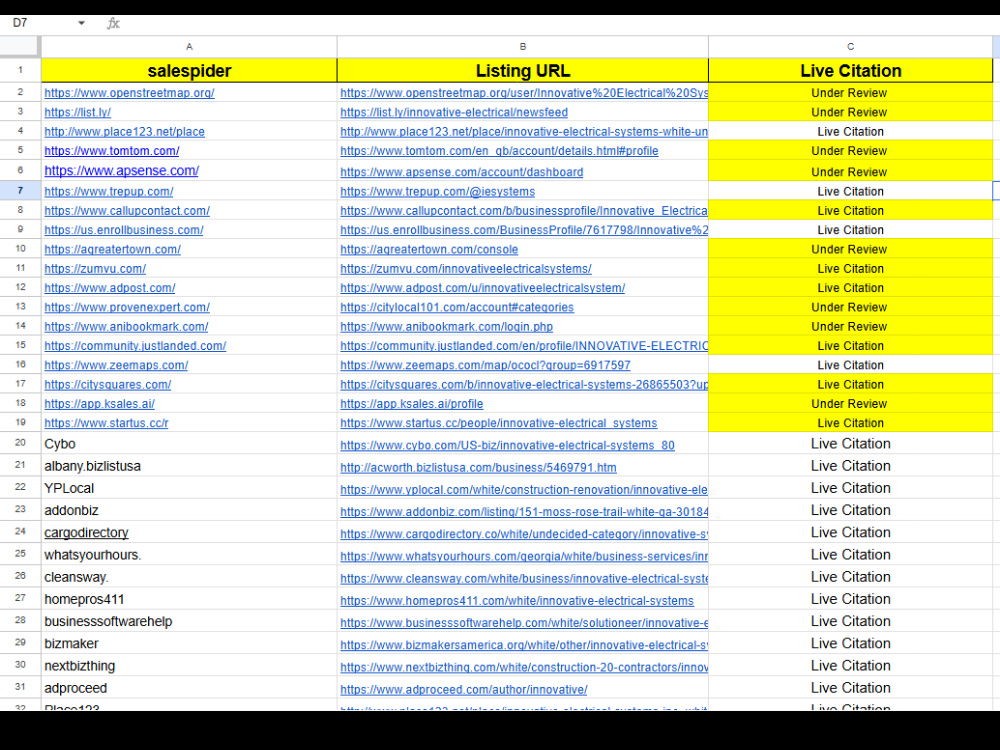Open the anibookmark login.php URL

point(446,327)
